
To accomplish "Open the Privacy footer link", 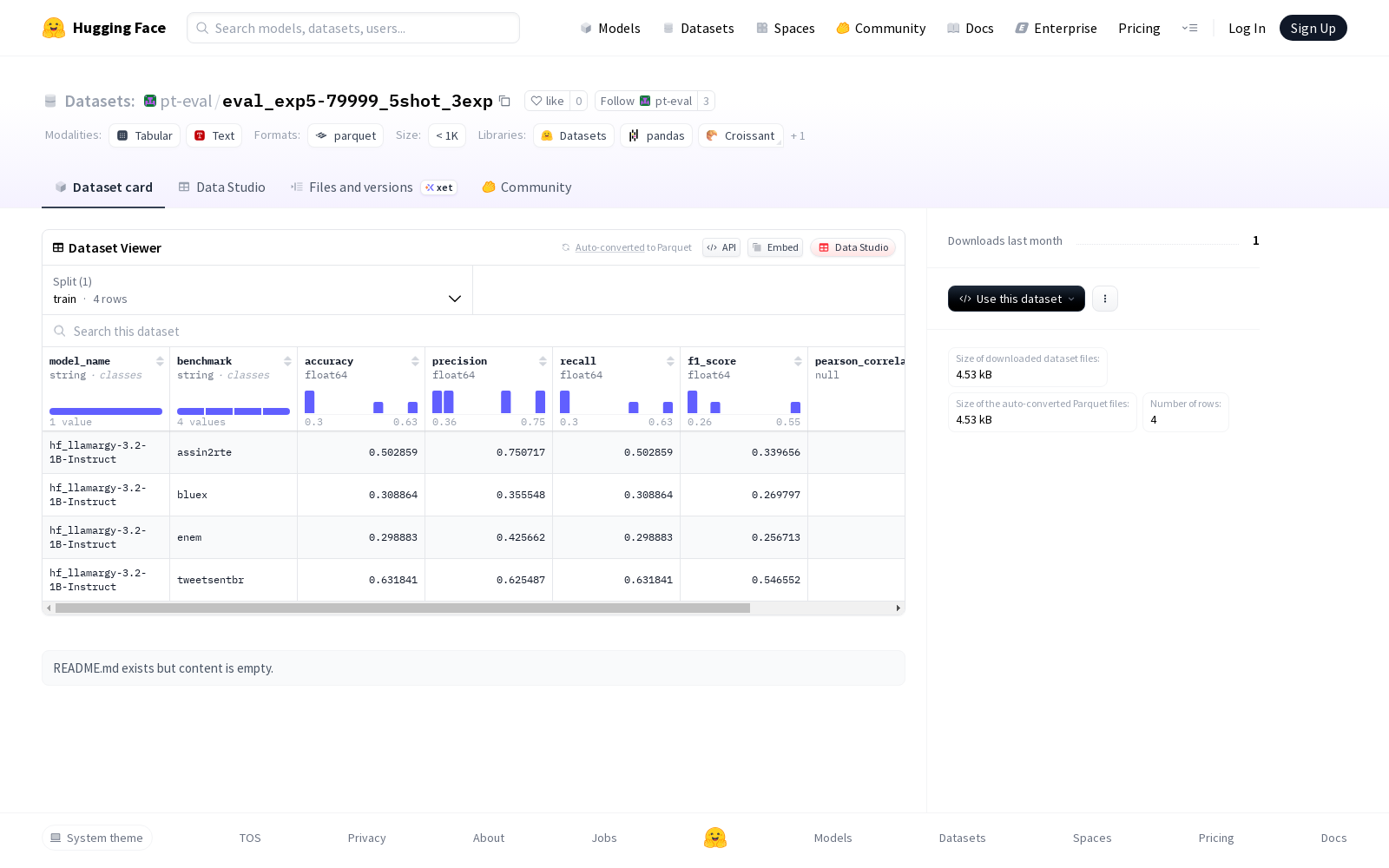I will tap(367, 838).
